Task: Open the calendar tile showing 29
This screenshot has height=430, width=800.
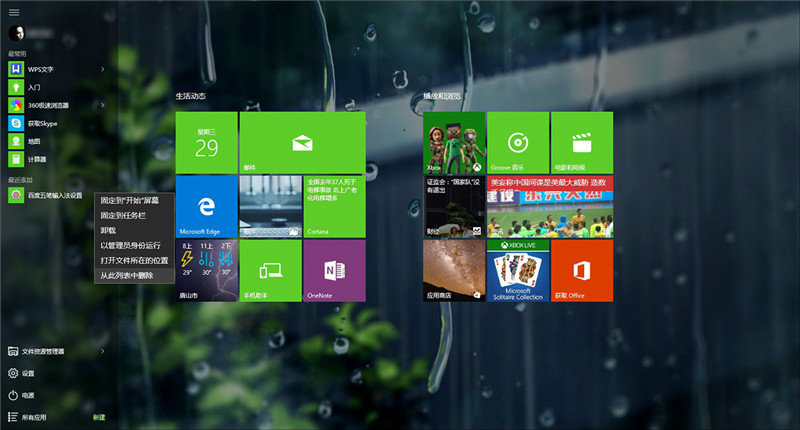Action: 207,143
